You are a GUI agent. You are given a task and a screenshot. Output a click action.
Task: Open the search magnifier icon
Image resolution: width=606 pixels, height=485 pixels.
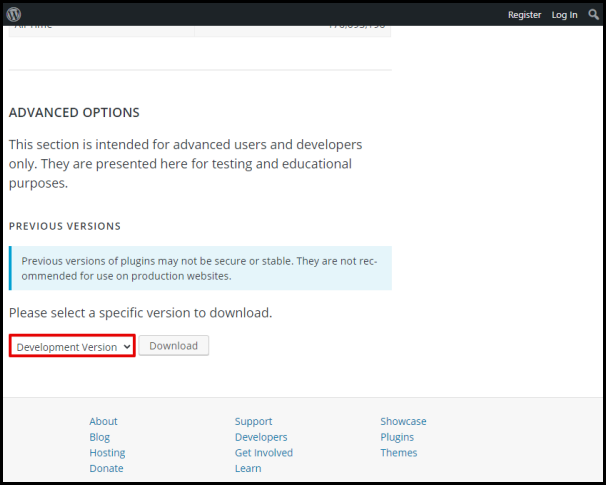click(593, 15)
